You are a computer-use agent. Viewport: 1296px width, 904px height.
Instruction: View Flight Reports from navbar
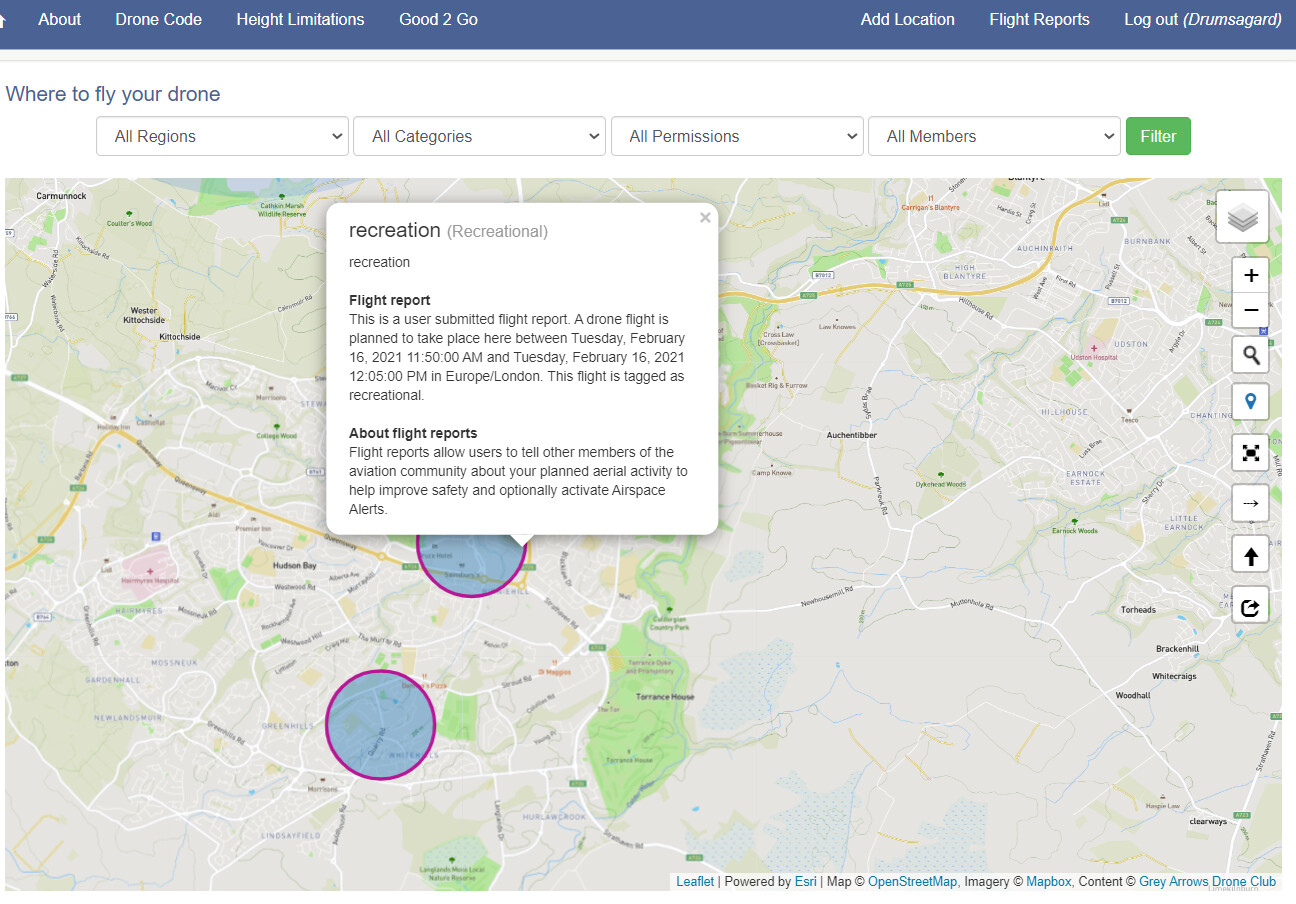pos(1039,19)
